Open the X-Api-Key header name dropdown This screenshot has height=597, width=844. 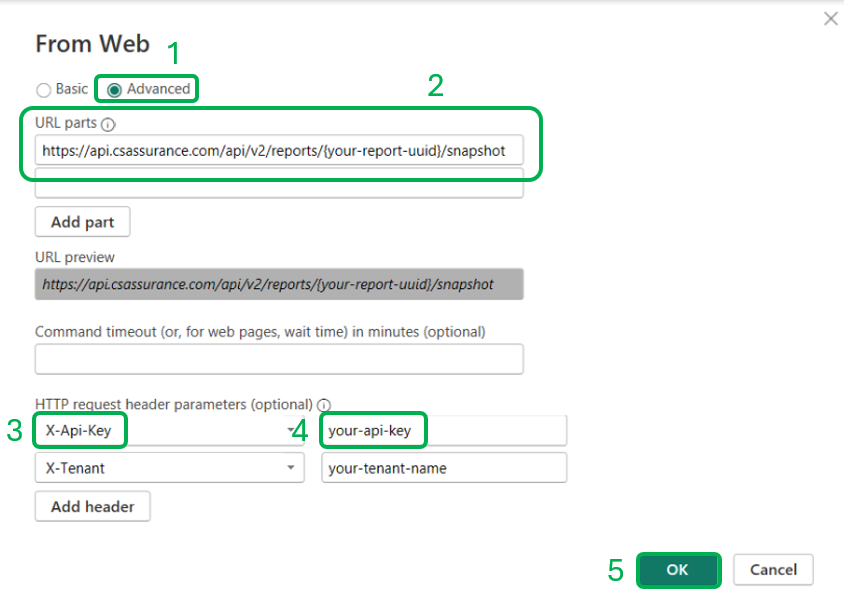[x=293, y=430]
